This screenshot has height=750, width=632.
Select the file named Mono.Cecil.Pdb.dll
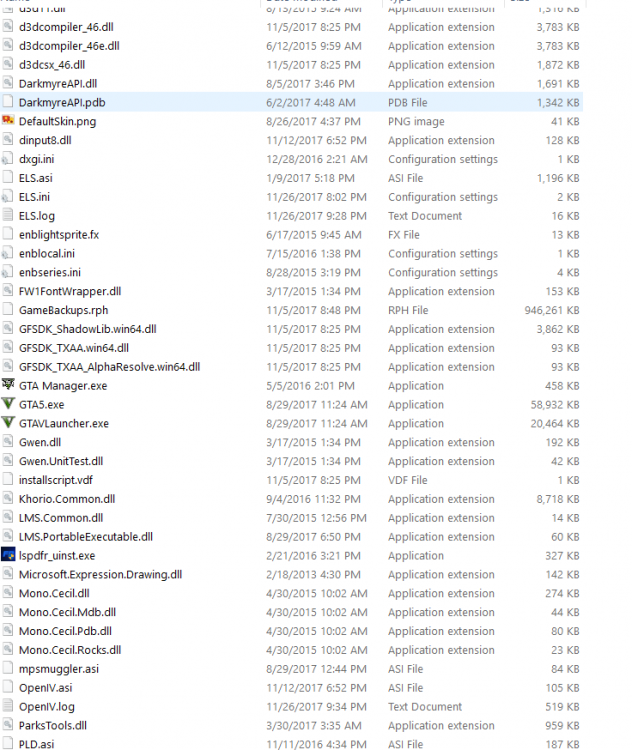tap(66, 631)
